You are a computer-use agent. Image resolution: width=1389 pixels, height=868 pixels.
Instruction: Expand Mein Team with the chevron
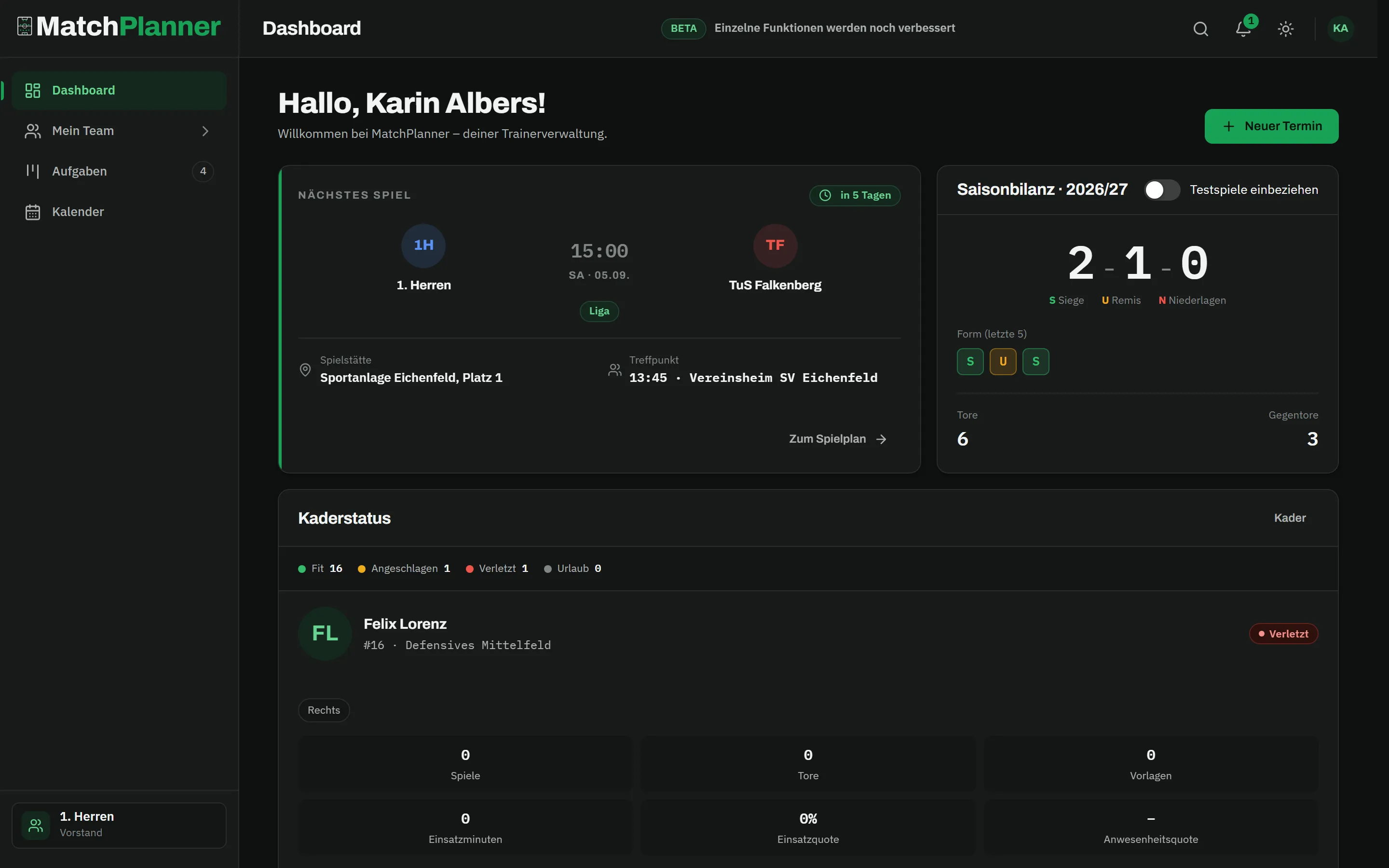205,131
